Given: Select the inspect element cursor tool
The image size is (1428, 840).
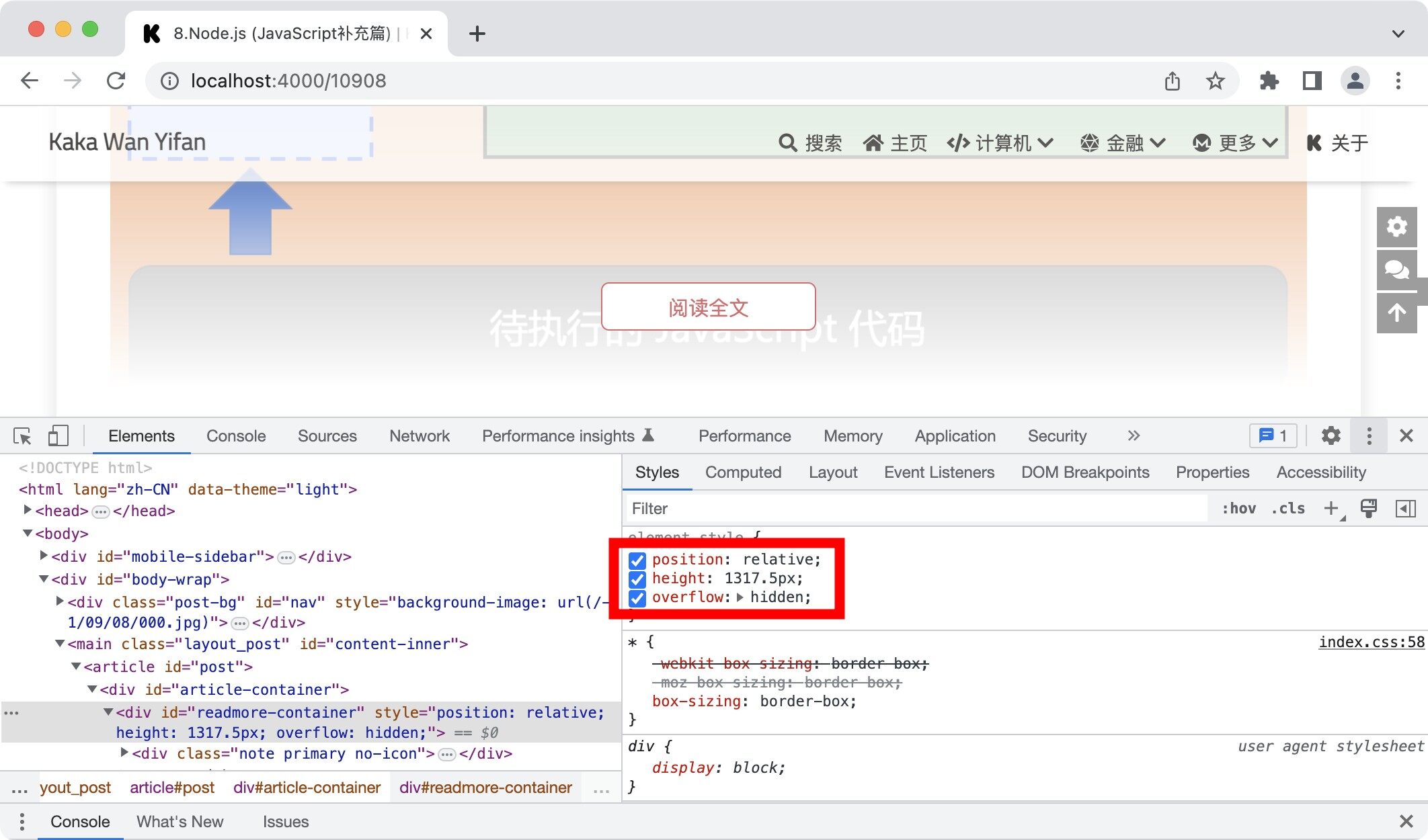Looking at the screenshot, I should click(x=22, y=435).
